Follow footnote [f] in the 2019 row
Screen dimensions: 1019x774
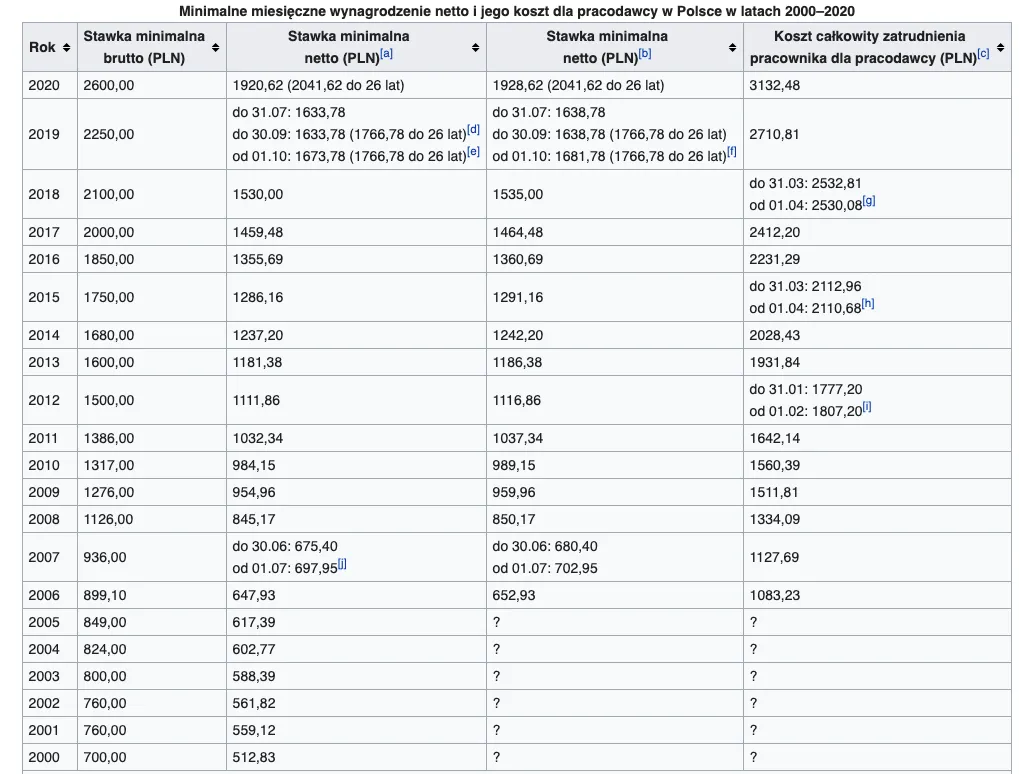pos(732,152)
